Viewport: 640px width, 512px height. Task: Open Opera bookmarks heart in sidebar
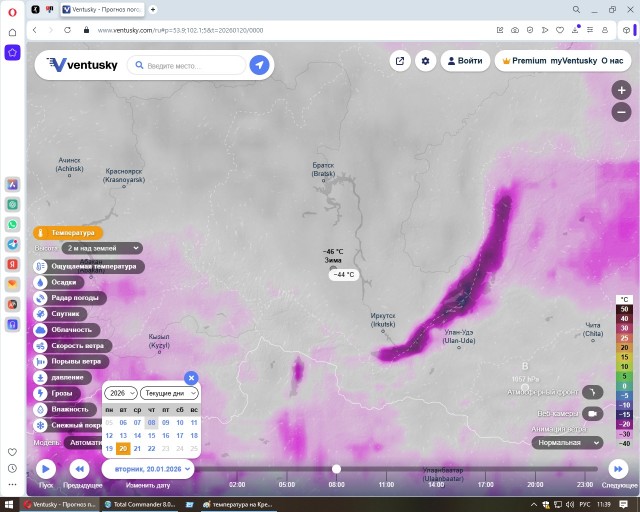tap(12, 452)
